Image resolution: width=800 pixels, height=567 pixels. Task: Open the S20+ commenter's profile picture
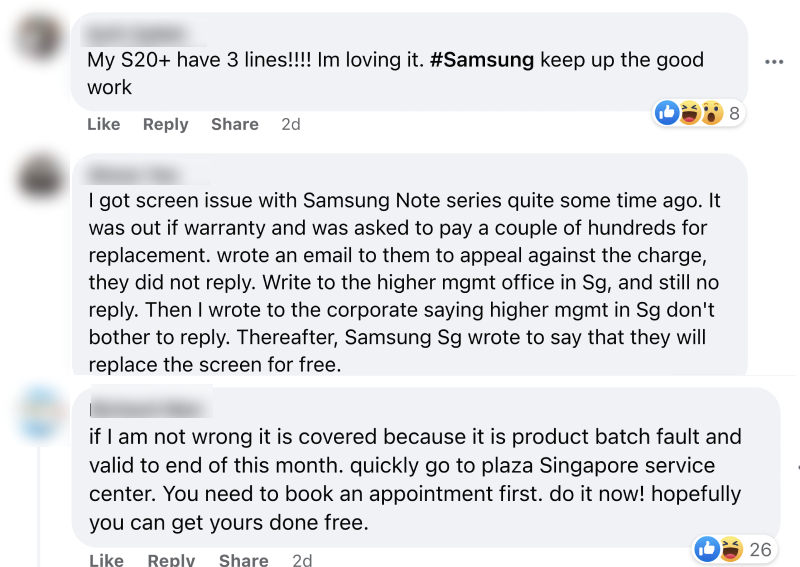point(41,38)
